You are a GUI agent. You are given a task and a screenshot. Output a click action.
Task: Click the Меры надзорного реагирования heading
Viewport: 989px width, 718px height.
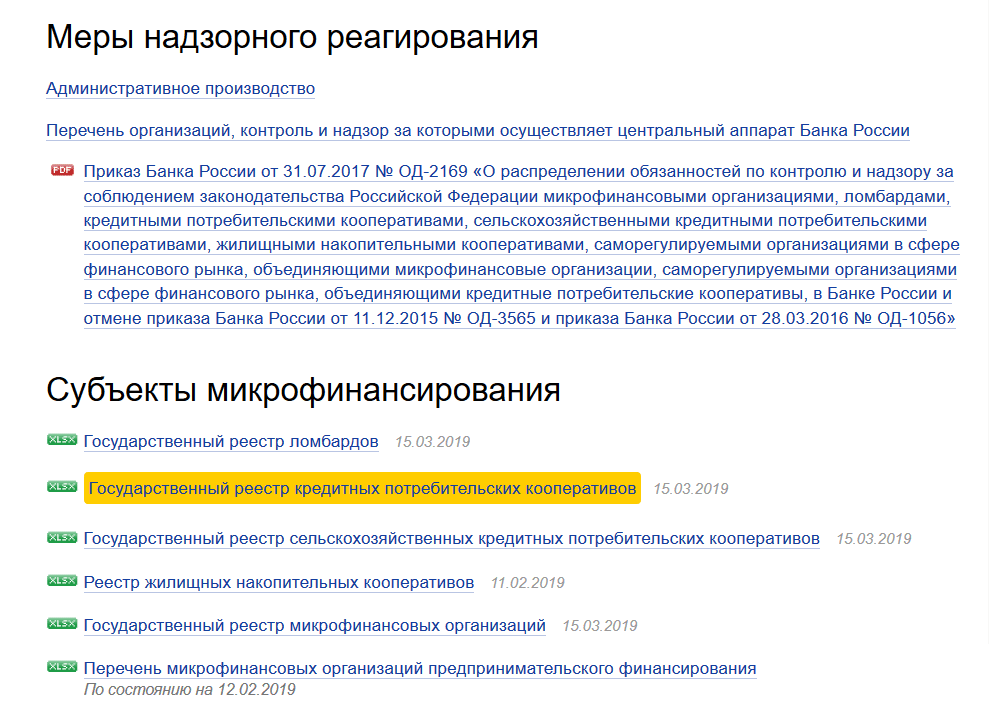click(x=292, y=38)
